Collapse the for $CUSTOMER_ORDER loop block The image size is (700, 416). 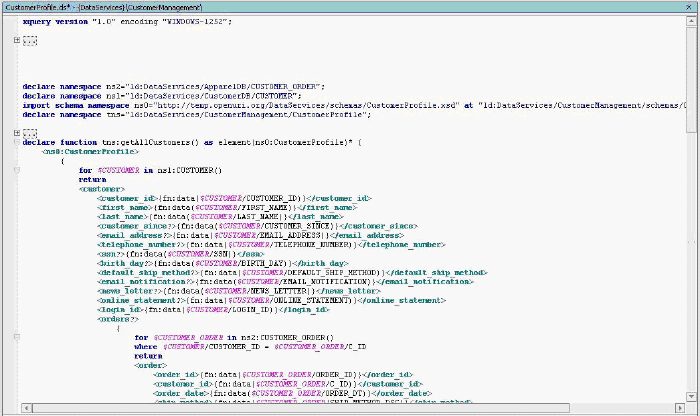click(17, 337)
